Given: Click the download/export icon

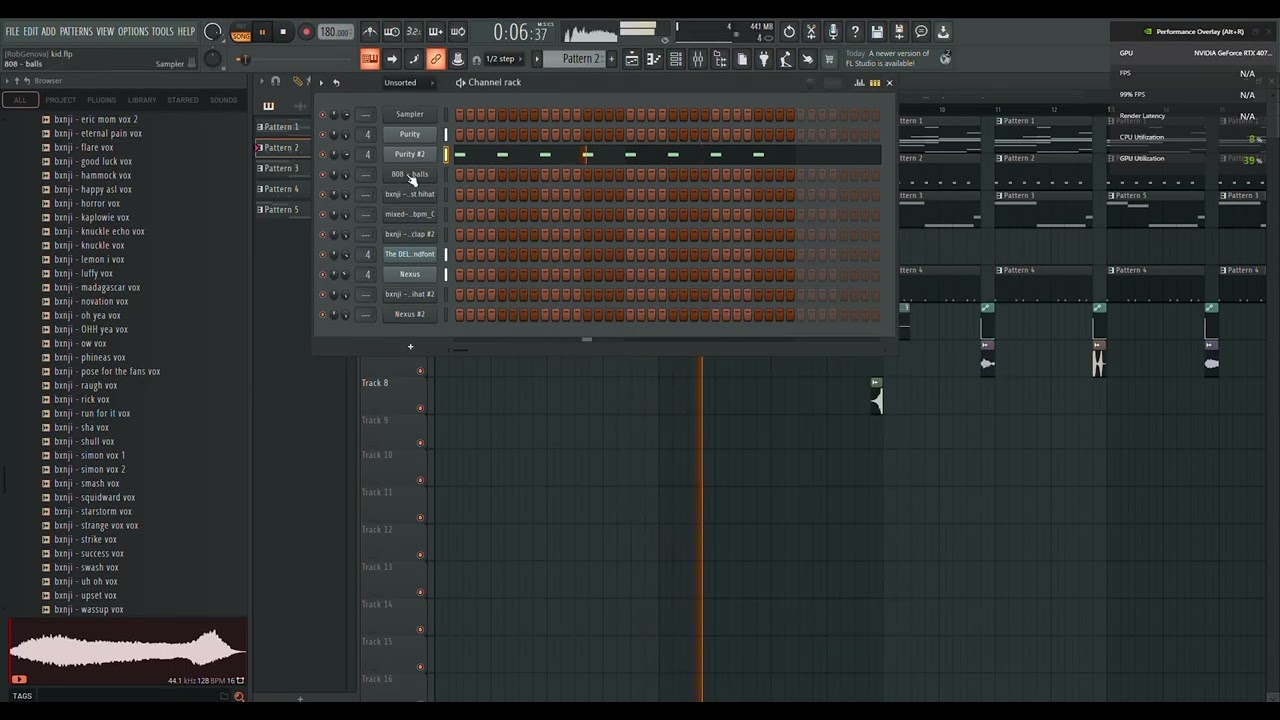Looking at the screenshot, I should click(943, 32).
